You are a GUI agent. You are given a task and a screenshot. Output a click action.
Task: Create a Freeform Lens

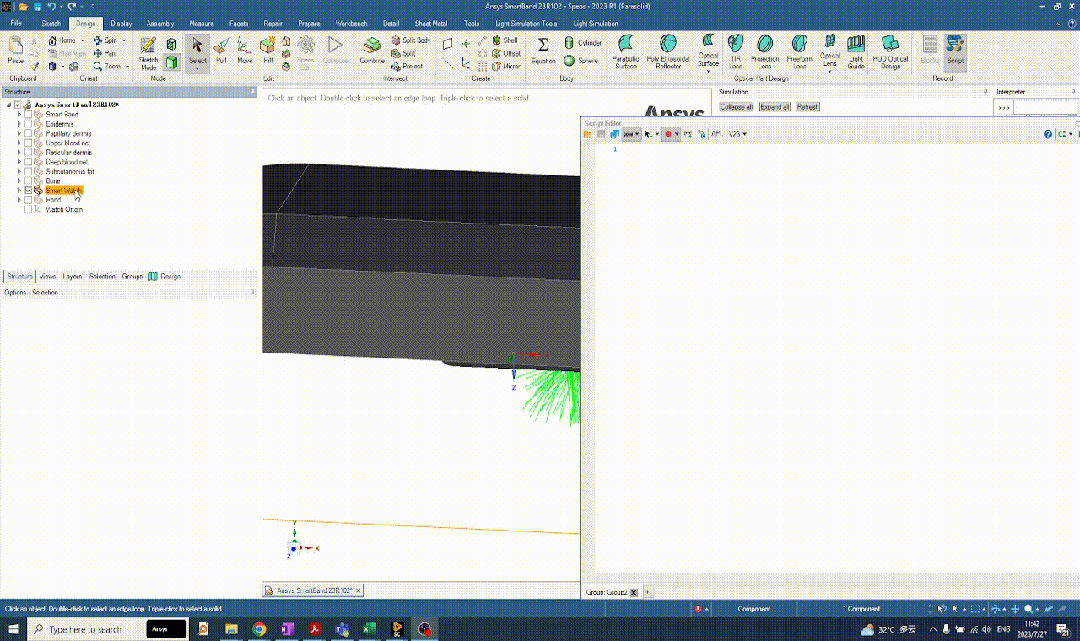[x=799, y=52]
